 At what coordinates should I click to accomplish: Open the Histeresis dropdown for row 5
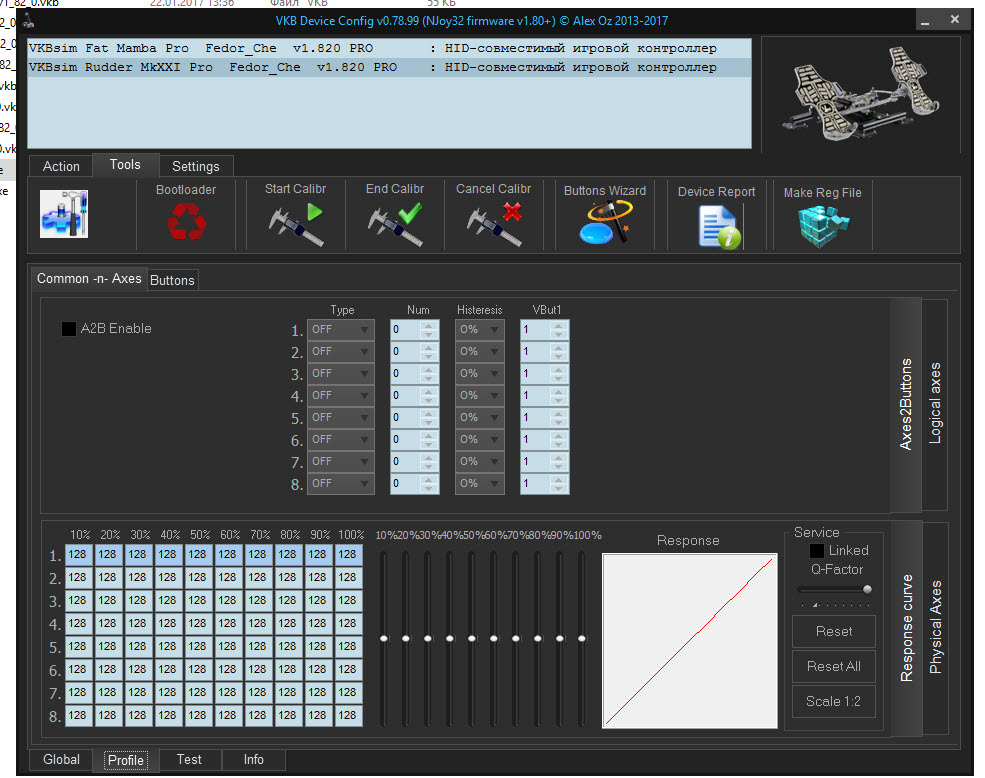[x=479, y=417]
